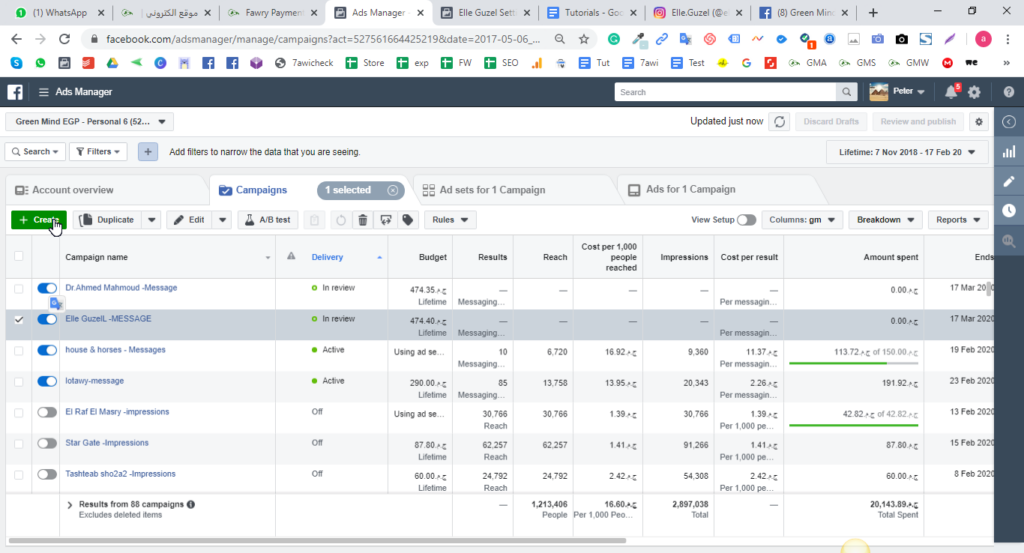Open the Tashteab sho2a2 -Impressions campaign link
The width and height of the screenshot is (1024, 553).
tap(120, 474)
